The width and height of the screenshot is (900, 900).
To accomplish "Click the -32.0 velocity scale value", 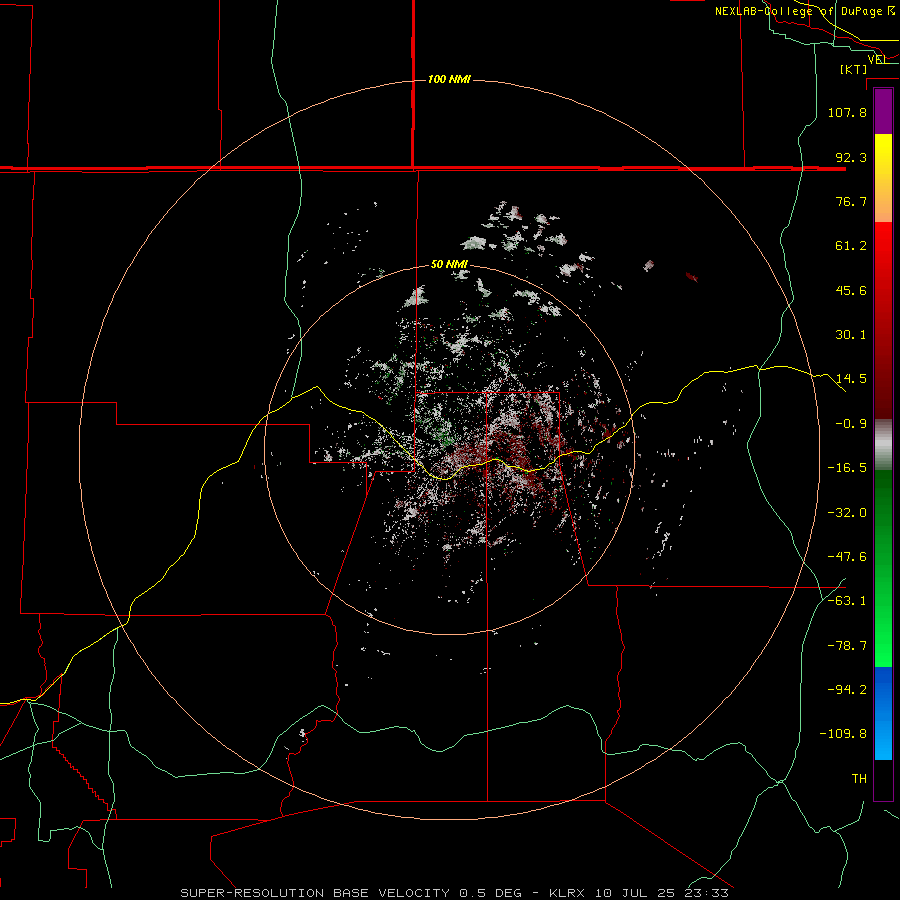I will pos(847,513).
